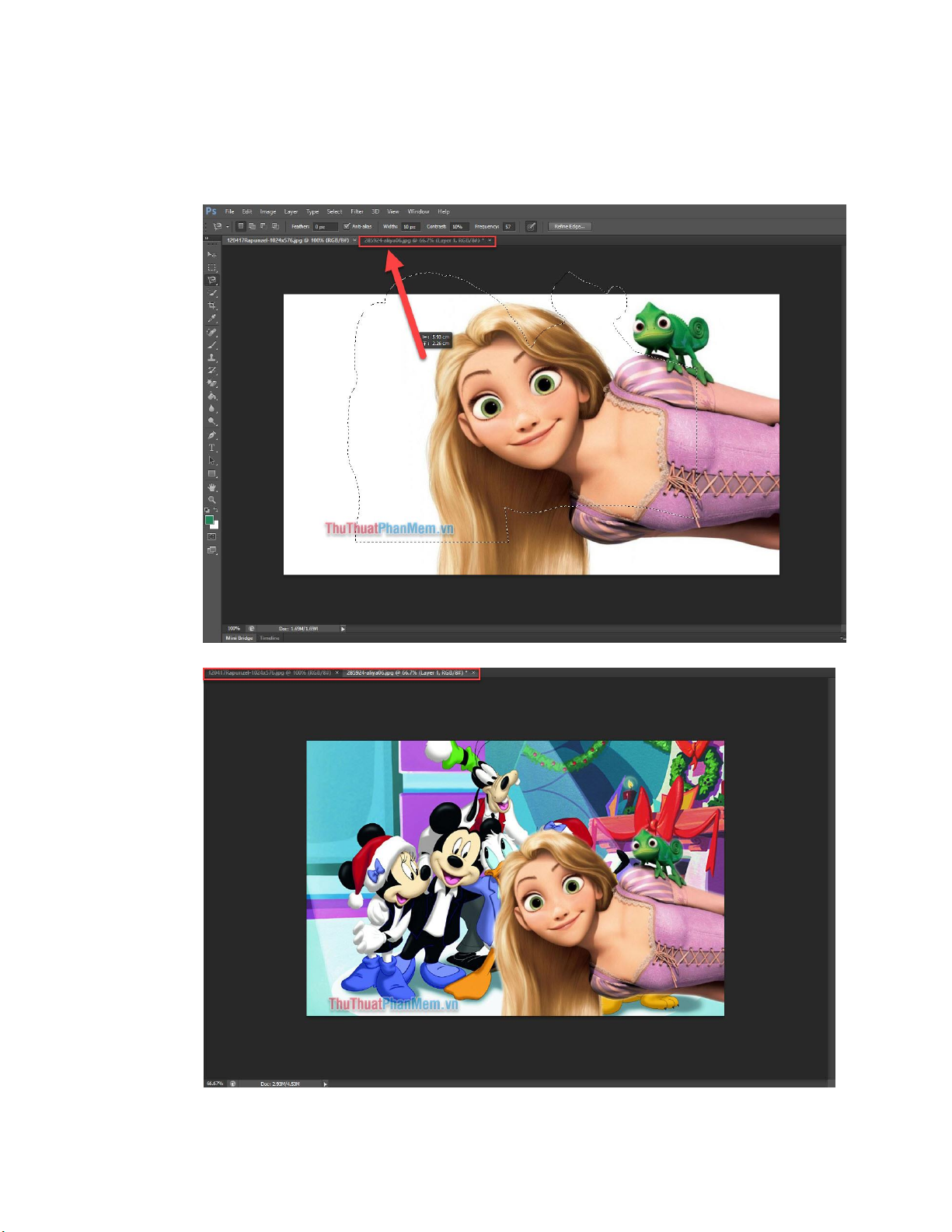This screenshot has height=1232, width=952.
Task: Enable Add to selection mode
Action: click(x=252, y=227)
